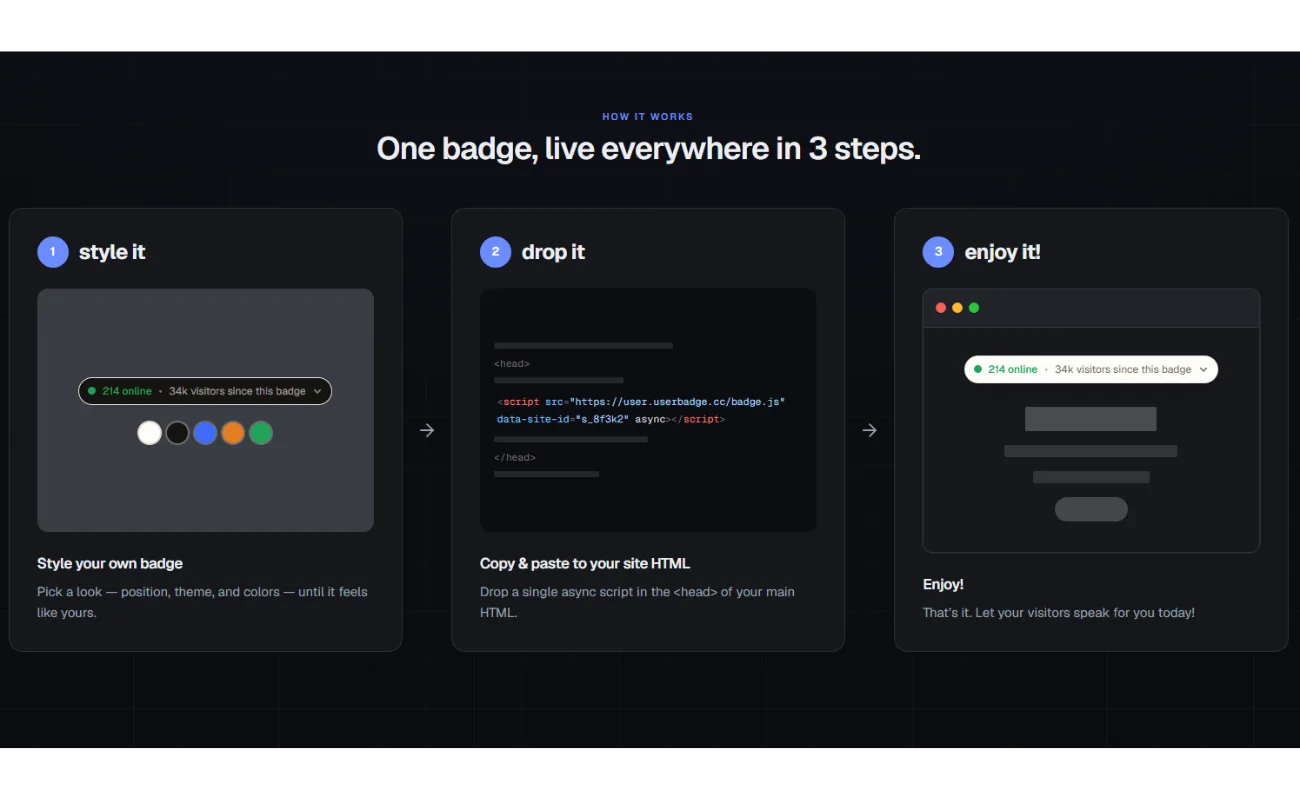
Task: Choose the green color swatch
Action: coord(261,433)
